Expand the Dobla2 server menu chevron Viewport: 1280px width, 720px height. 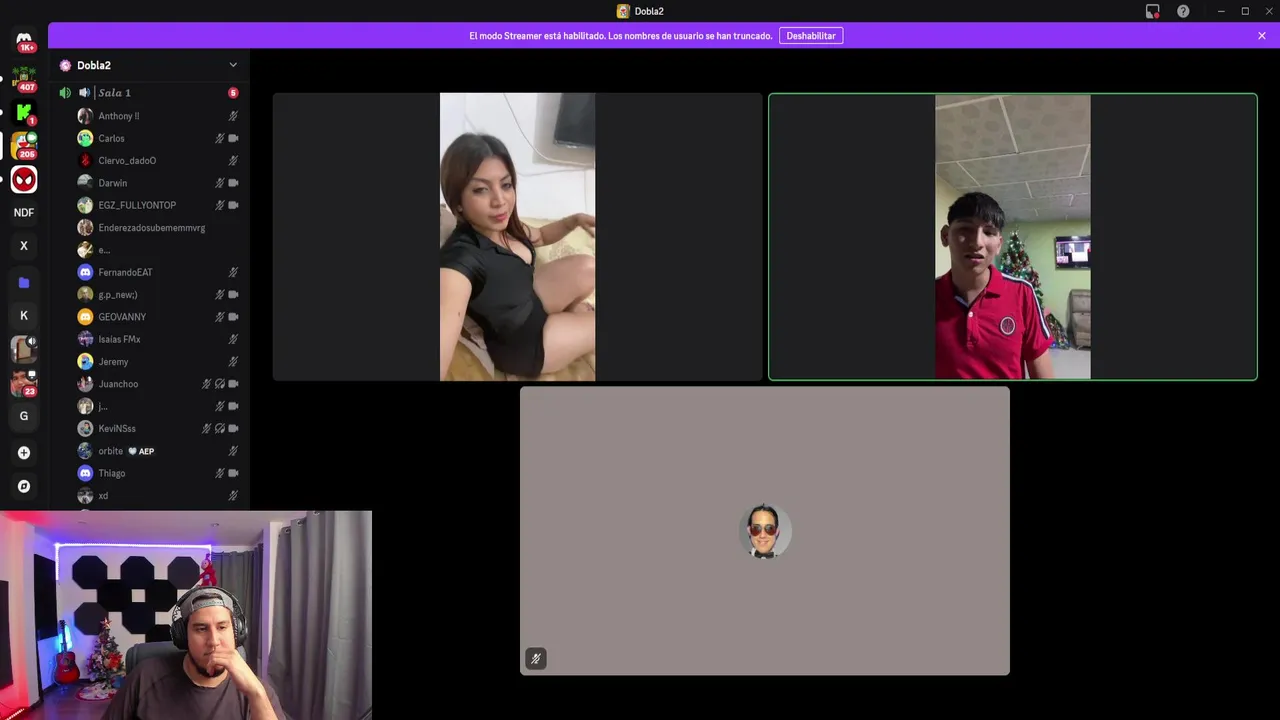233,65
